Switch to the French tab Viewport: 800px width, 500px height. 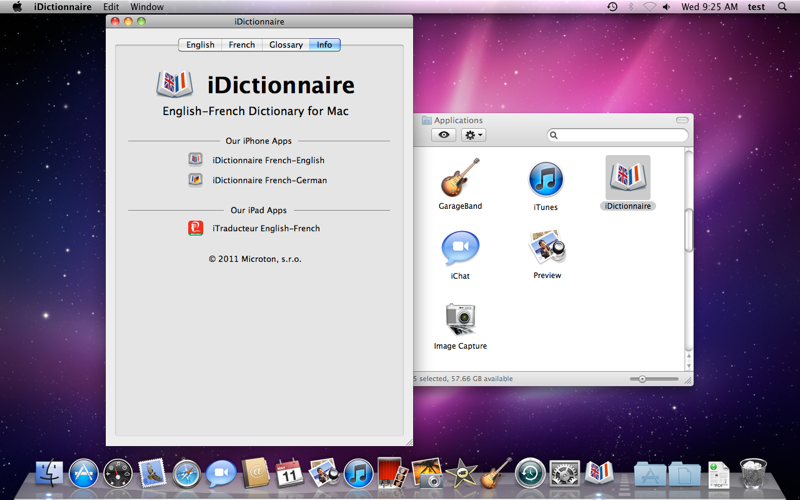point(242,44)
